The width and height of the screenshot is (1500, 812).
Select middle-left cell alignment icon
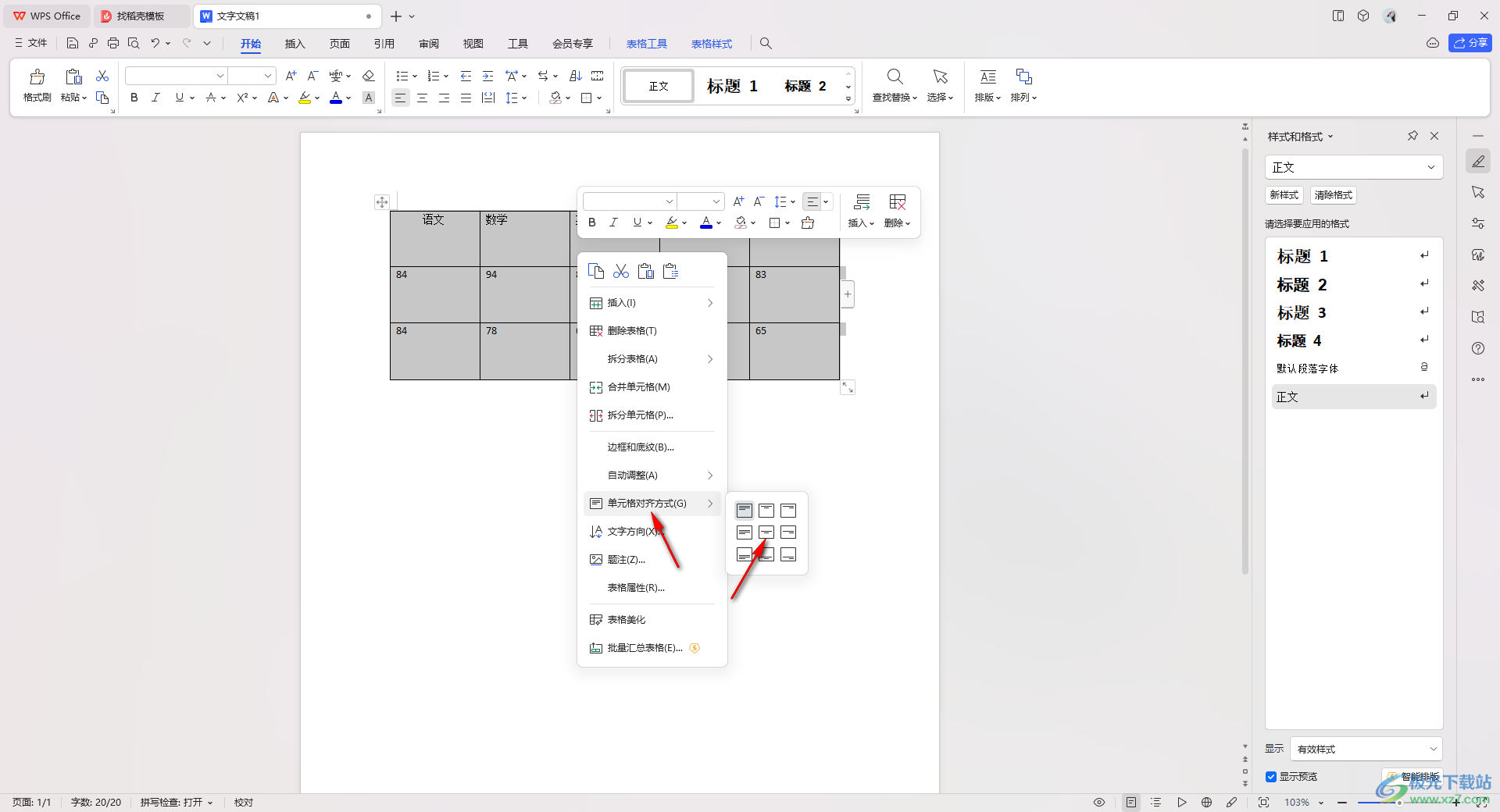[x=745, y=532]
